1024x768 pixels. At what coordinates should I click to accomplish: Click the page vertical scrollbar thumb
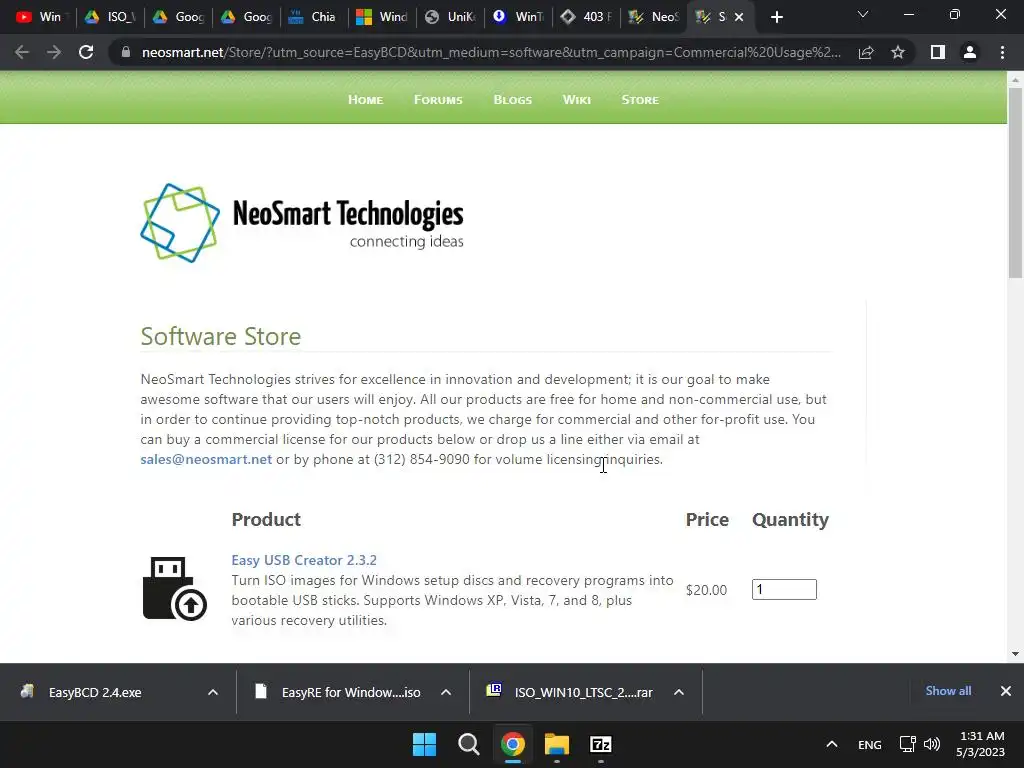point(1015,183)
